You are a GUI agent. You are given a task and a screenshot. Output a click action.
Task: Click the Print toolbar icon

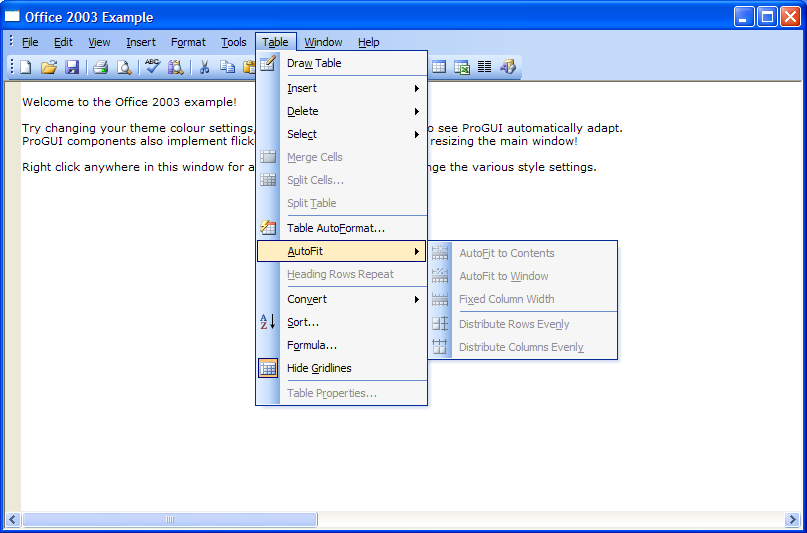tap(101, 67)
